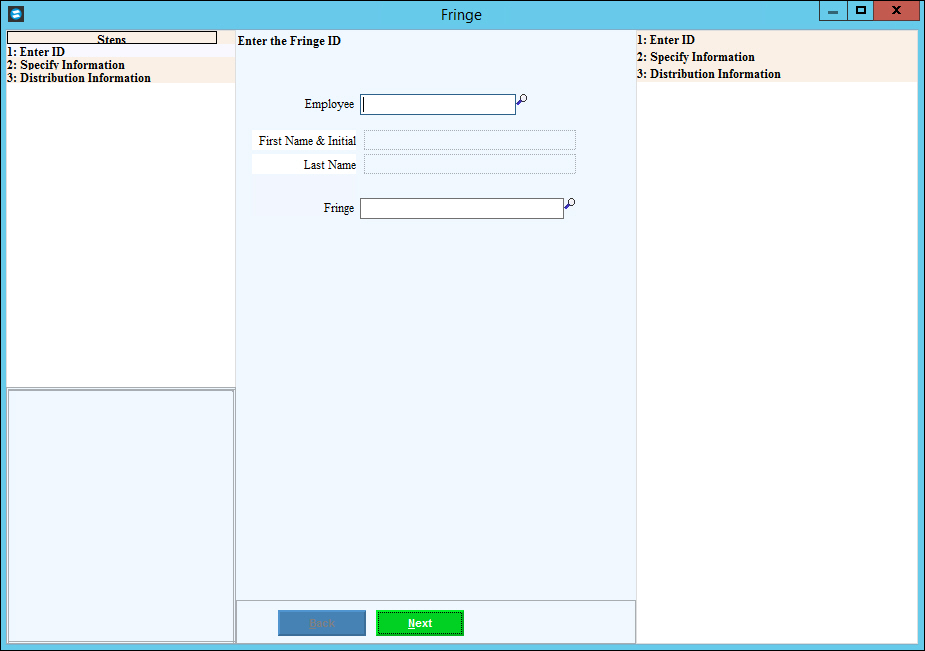The image size is (925, 651).
Task: Click the Steps header button
Action: coord(112,38)
